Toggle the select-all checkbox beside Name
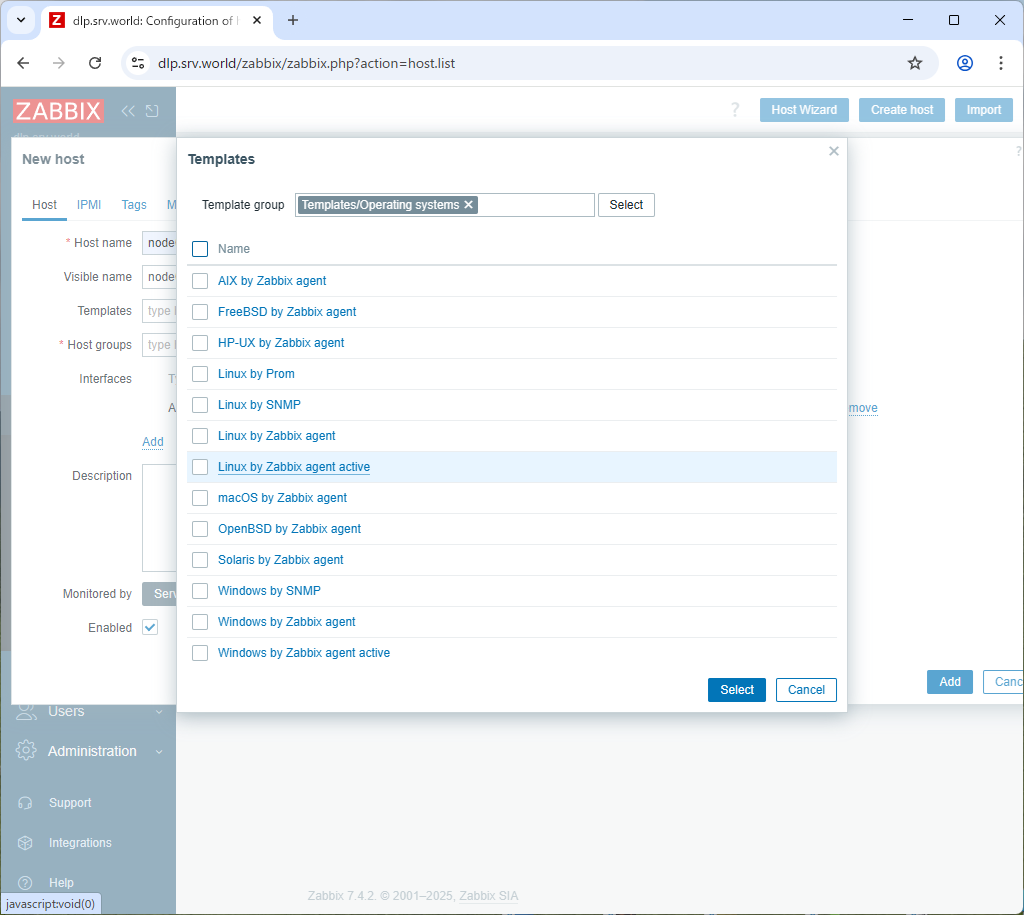Viewport: 1024px width, 915px height. pyautogui.click(x=200, y=249)
